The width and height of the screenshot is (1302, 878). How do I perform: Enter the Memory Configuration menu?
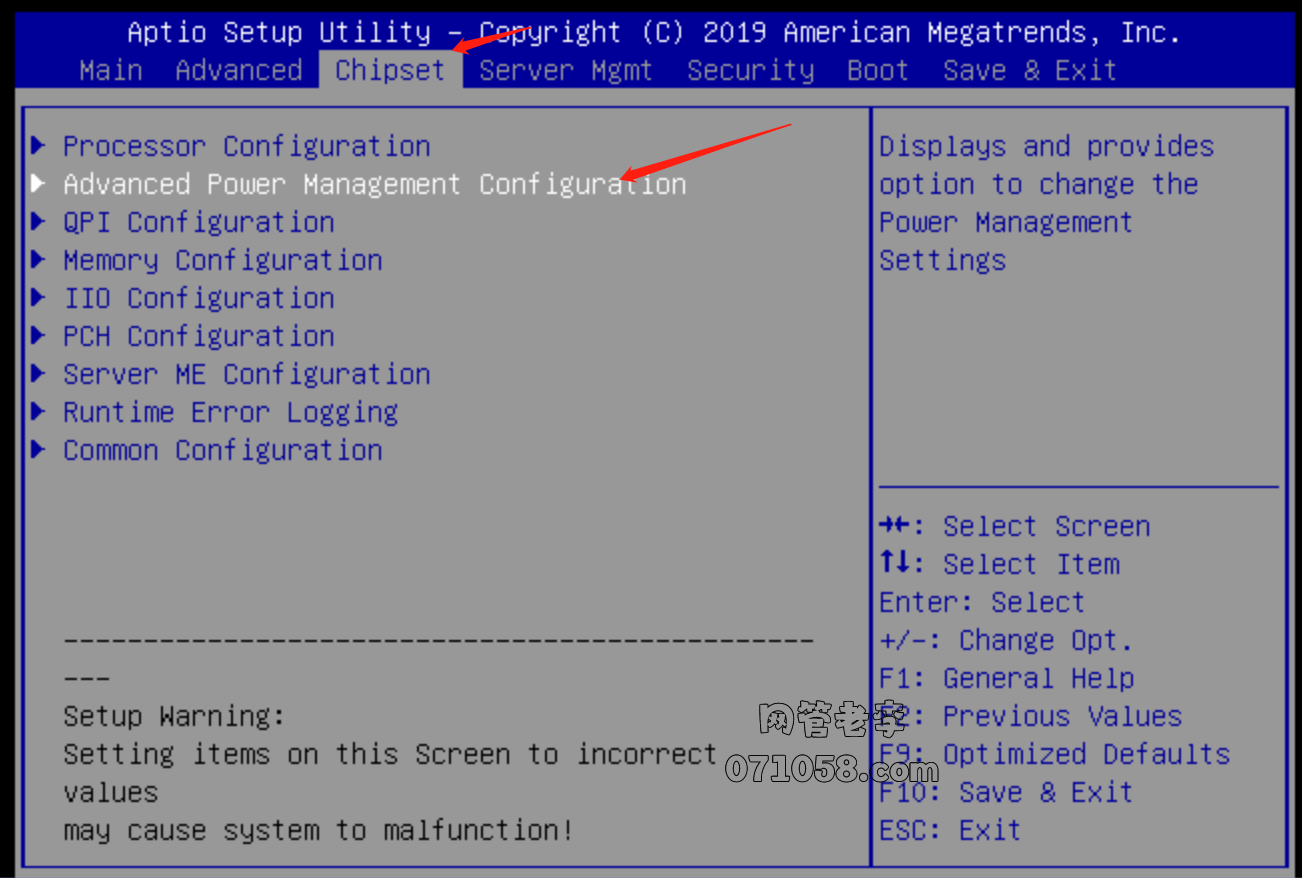pos(222,261)
